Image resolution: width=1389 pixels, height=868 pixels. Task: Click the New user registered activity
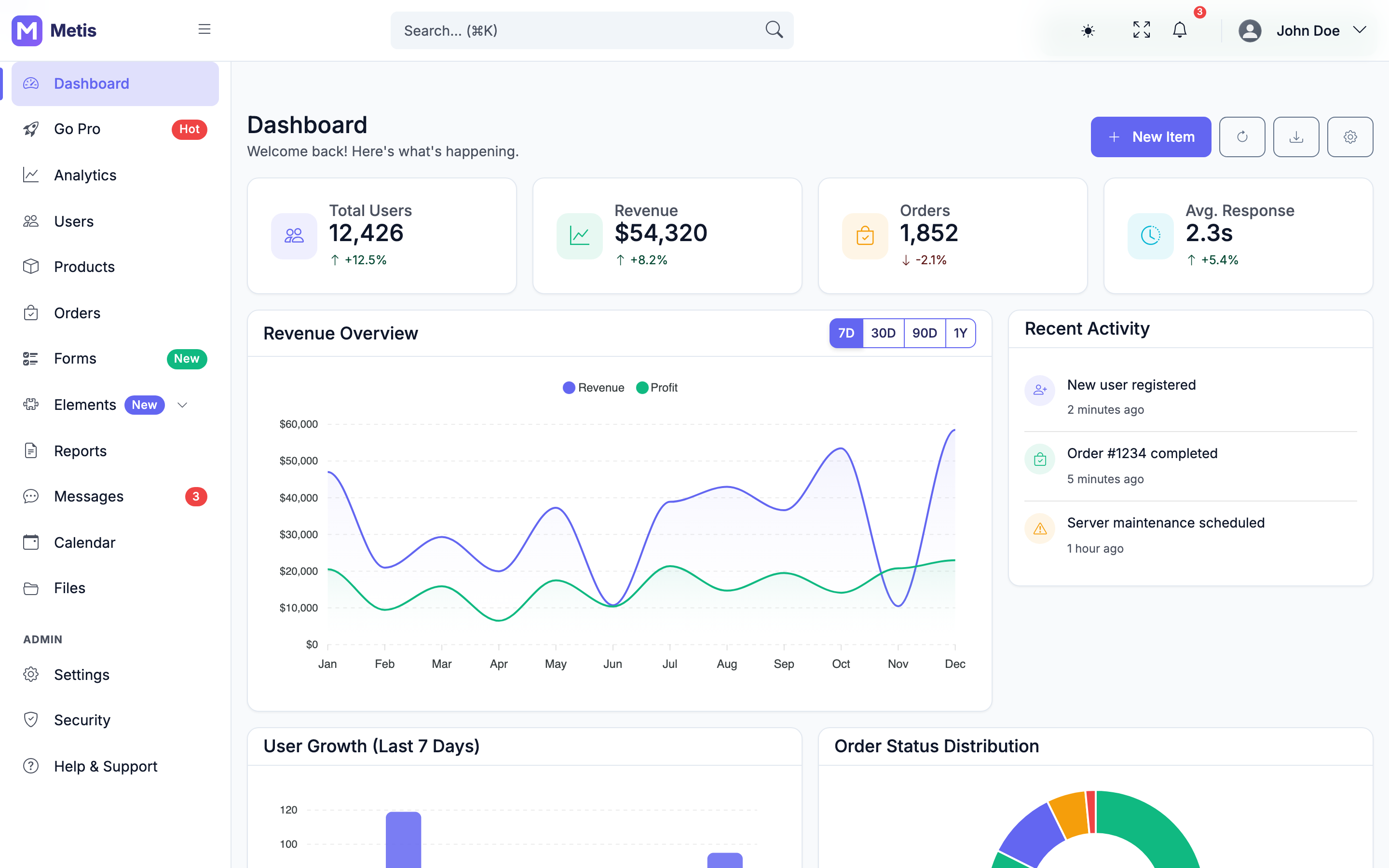(1190, 397)
